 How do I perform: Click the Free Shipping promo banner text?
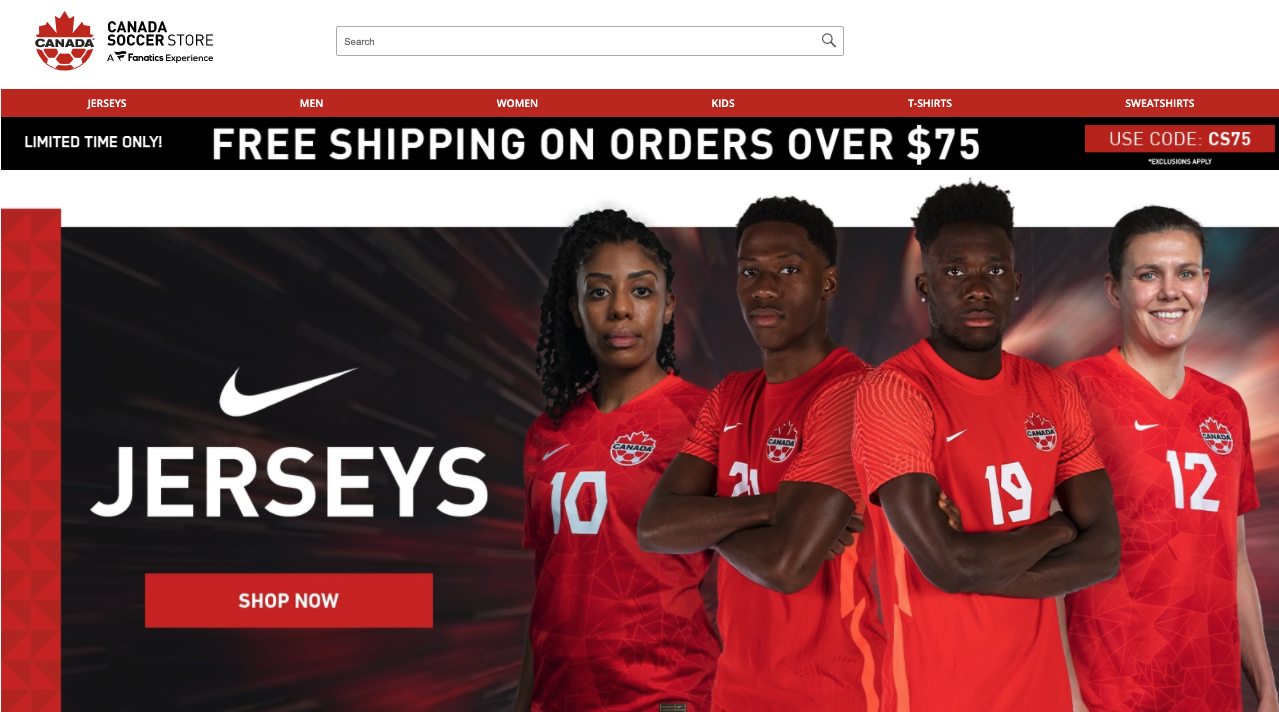[x=596, y=145]
